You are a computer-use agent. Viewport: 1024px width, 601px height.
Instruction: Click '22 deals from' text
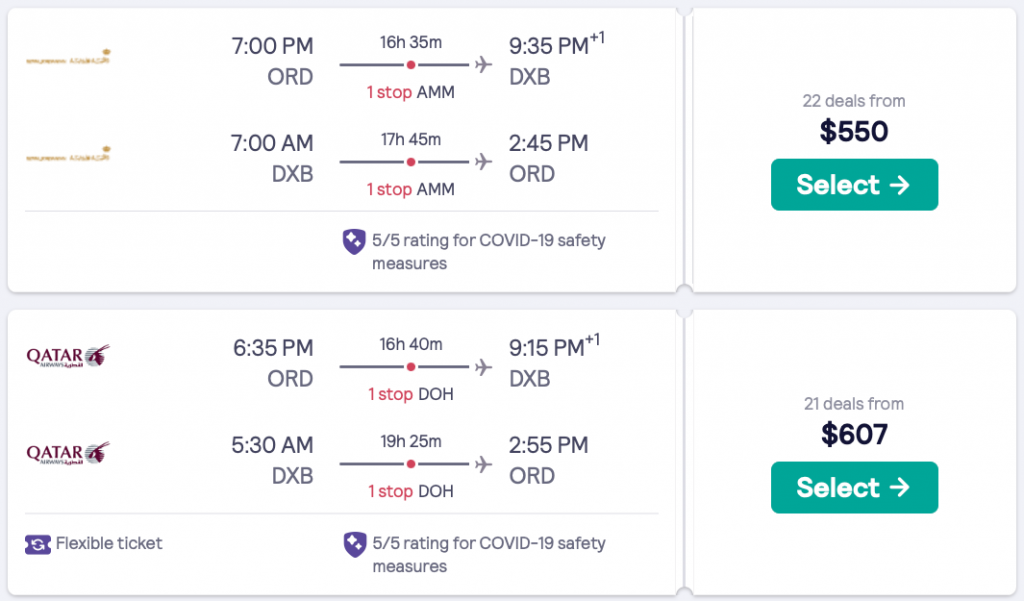coord(854,101)
